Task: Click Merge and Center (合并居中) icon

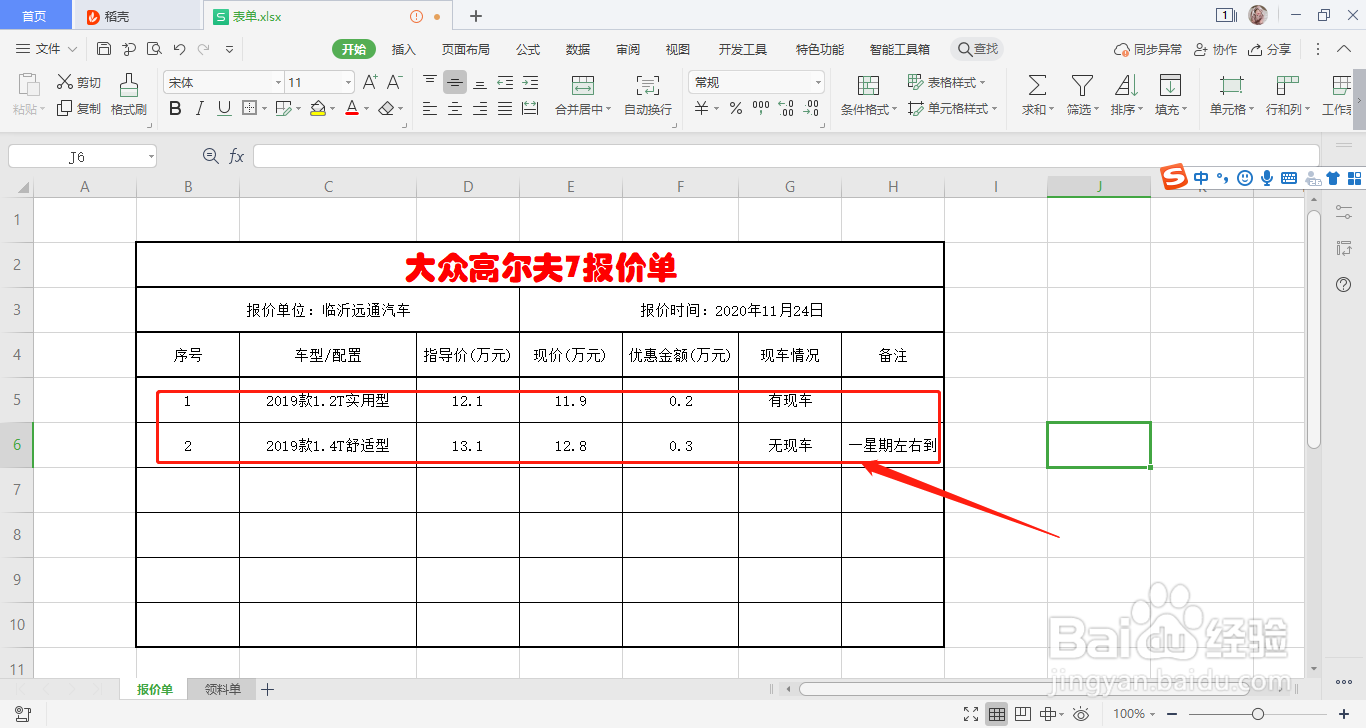Action: pos(582,85)
